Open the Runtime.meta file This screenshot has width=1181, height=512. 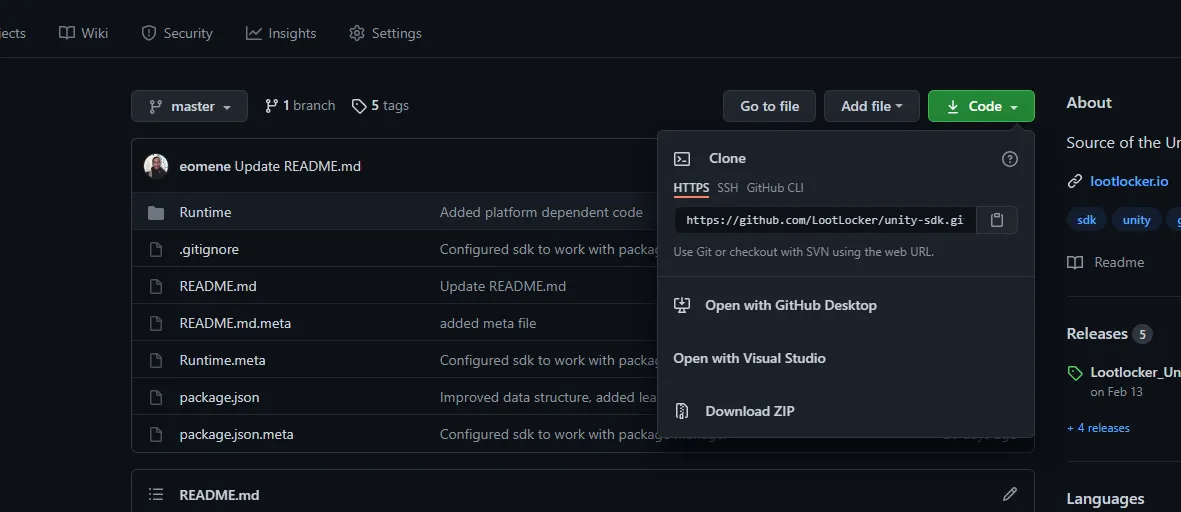pyautogui.click(x=222, y=360)
